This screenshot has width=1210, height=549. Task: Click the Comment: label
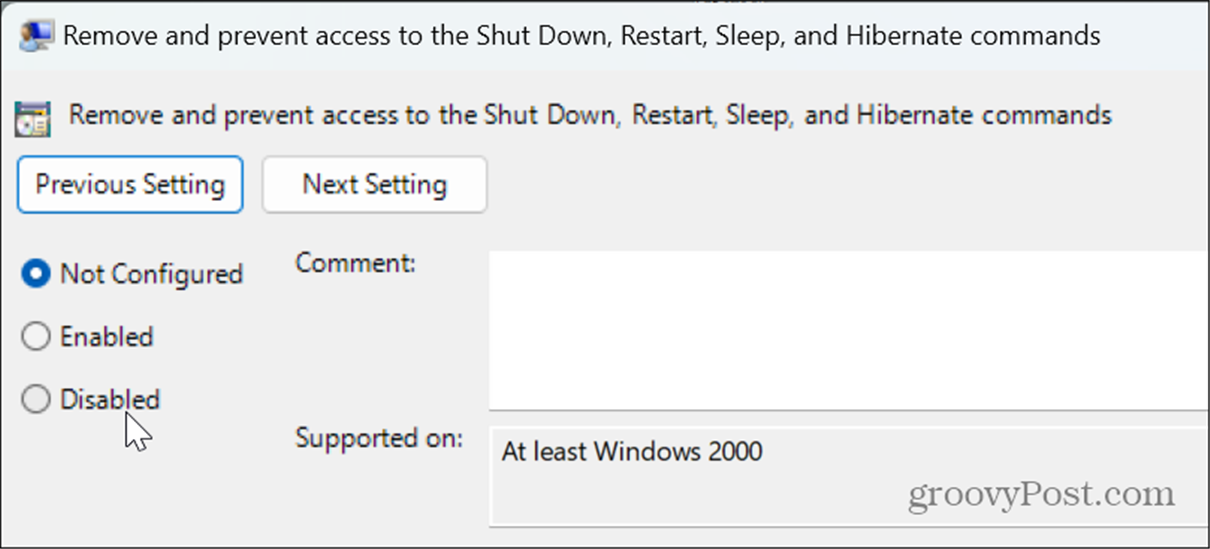pos(355,263)
